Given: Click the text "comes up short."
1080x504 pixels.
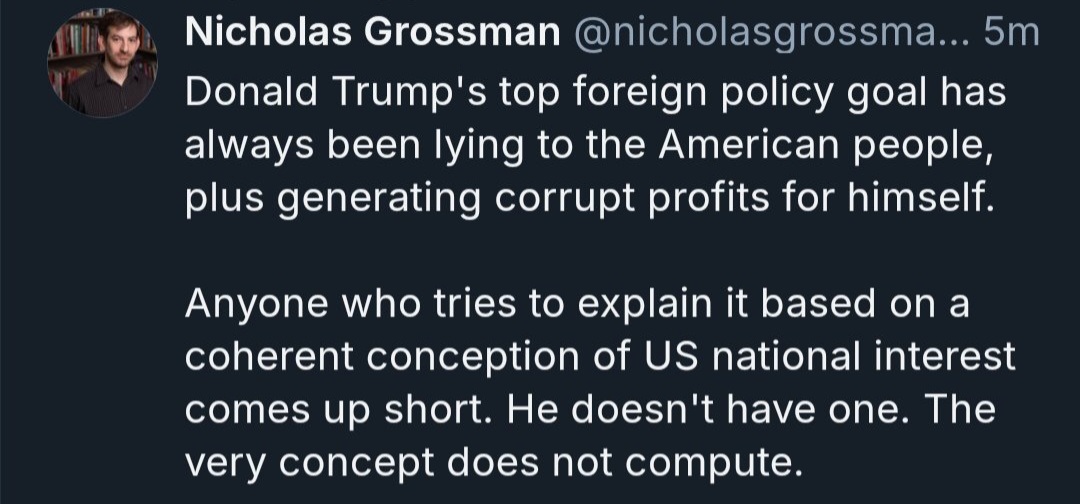Looking at the screenshot, I should (x=340, y=410).
